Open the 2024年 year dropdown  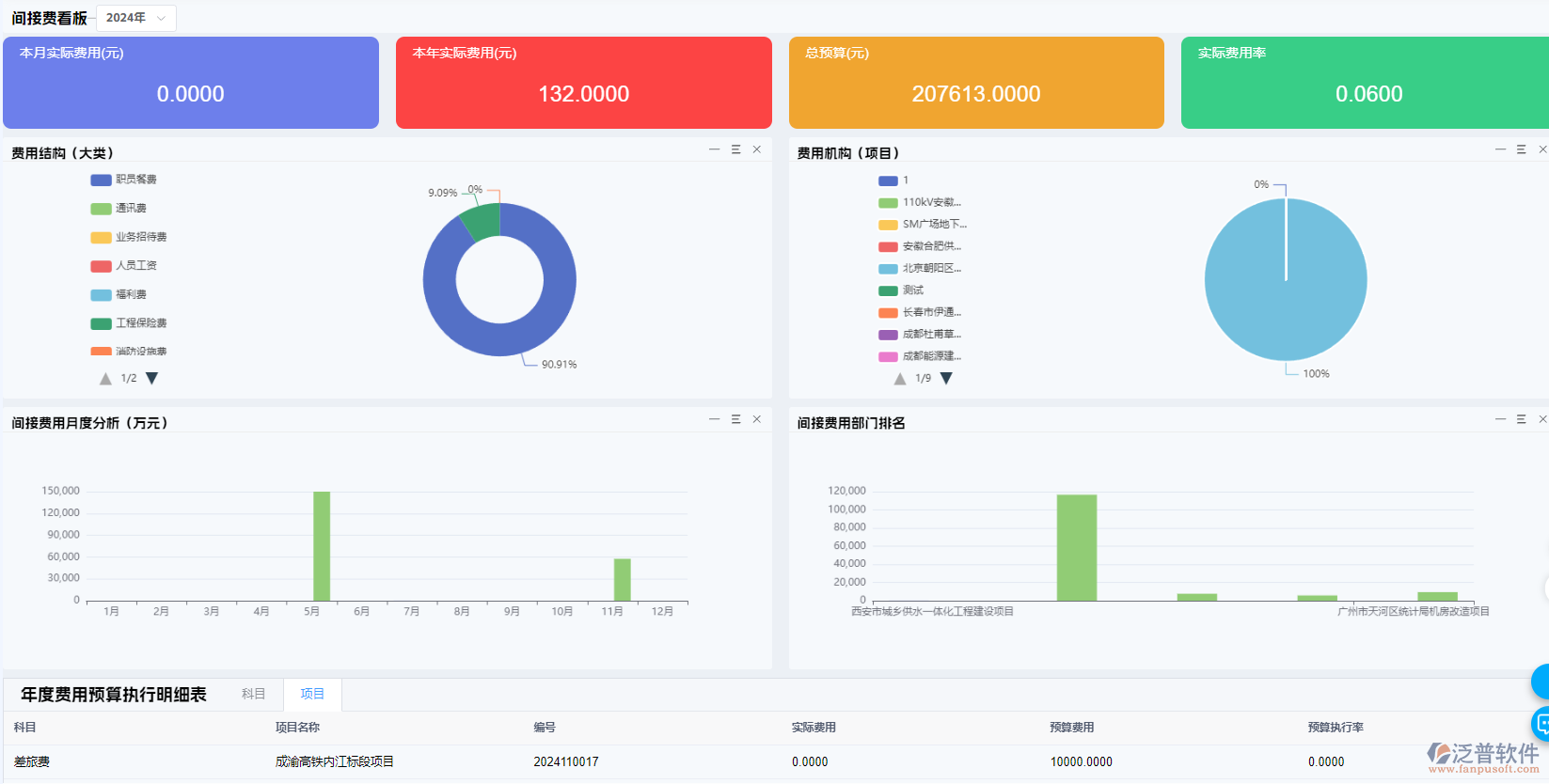click(135, 18)
